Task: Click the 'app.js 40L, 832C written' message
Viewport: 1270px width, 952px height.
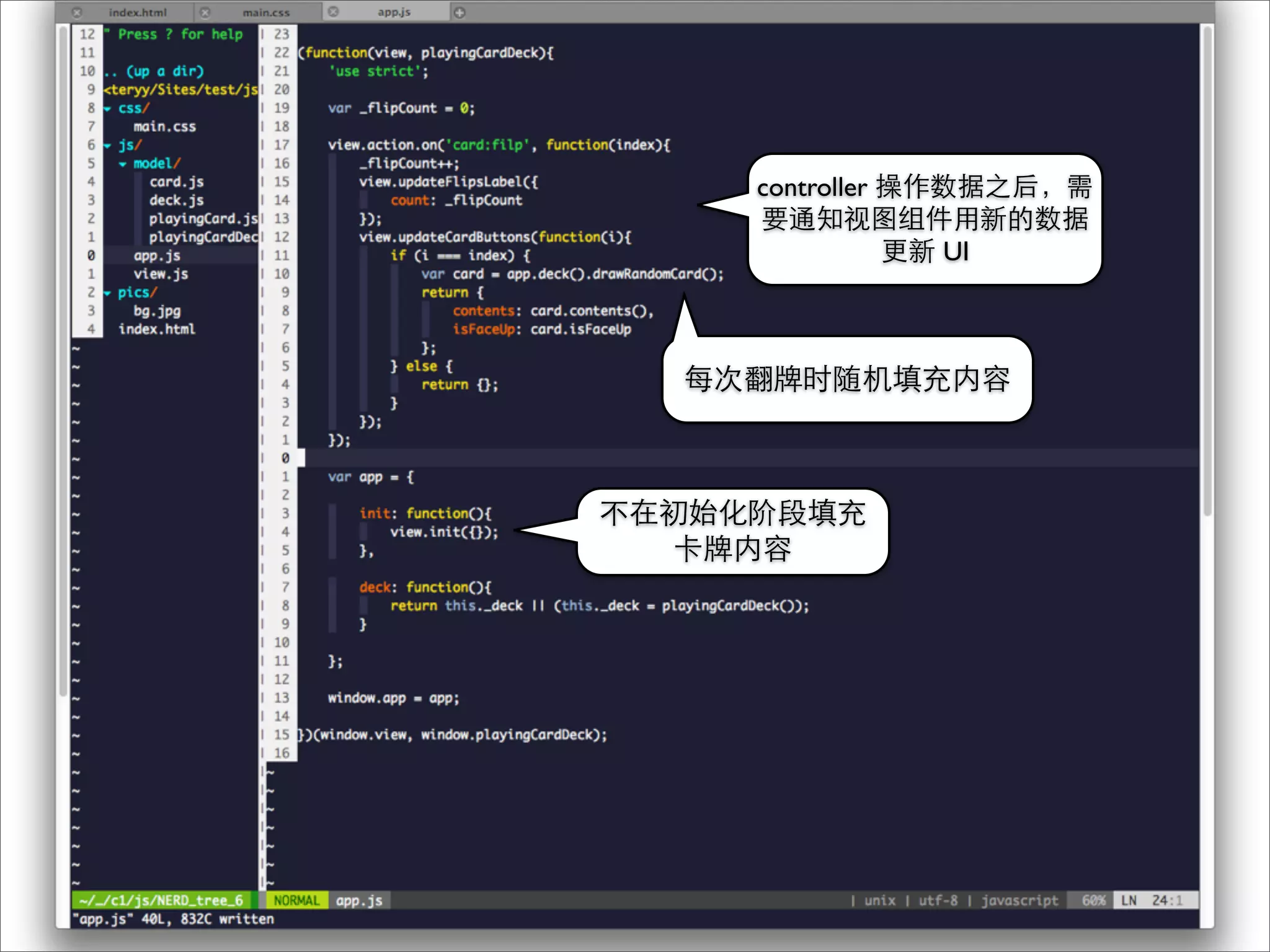Action: [x=173, y=919]
